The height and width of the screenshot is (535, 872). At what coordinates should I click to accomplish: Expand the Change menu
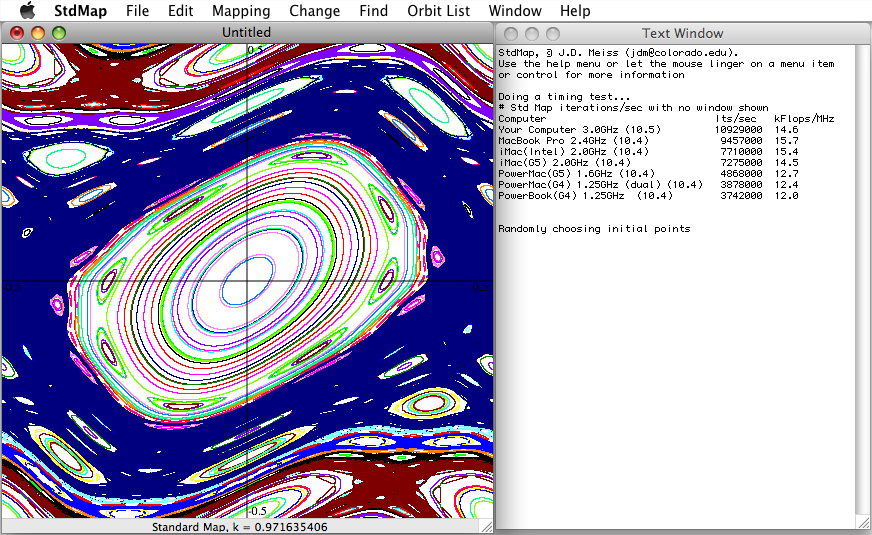click(x=314, y=11)
